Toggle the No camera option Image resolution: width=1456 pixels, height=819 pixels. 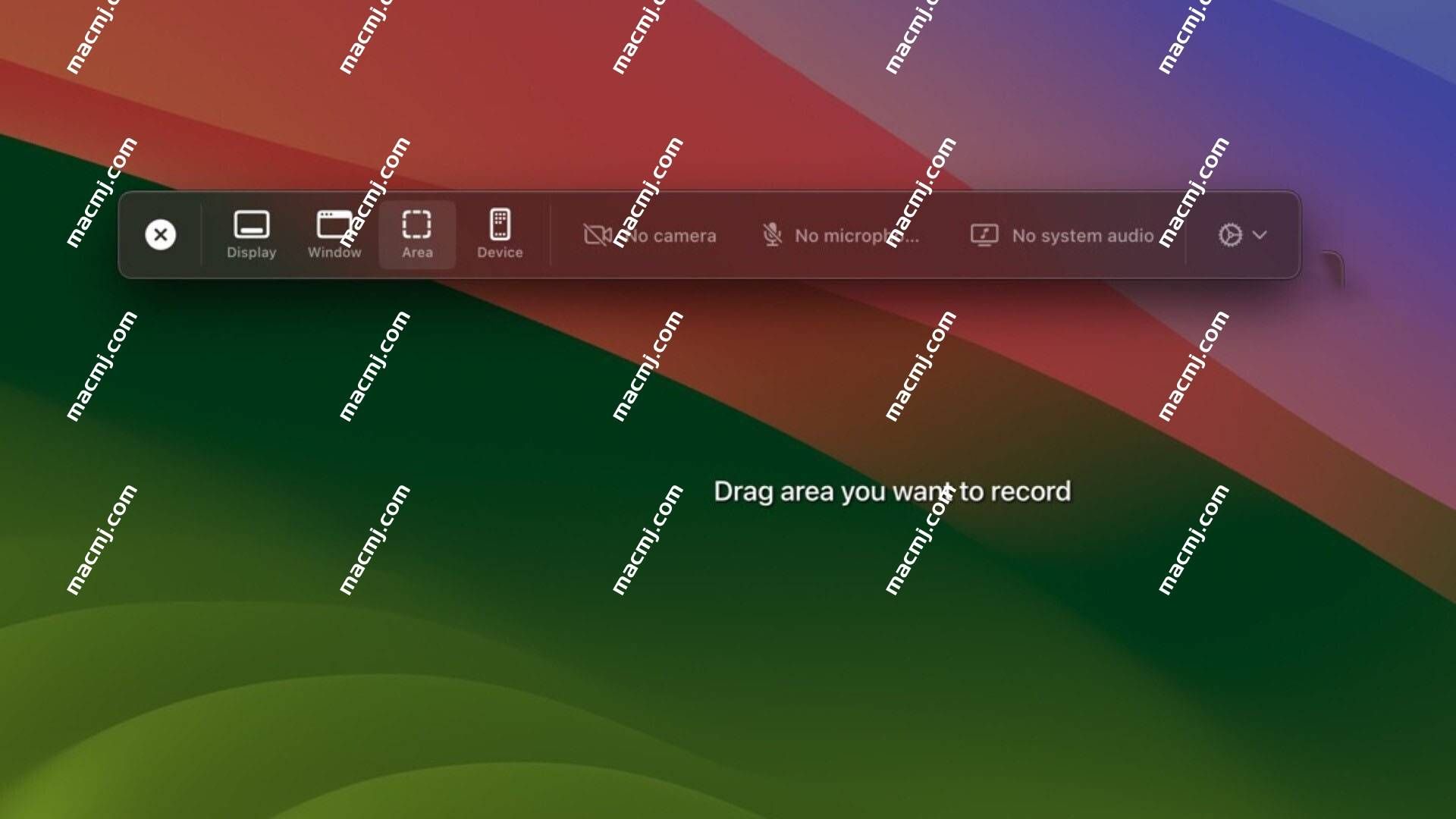tap(650, 236)
